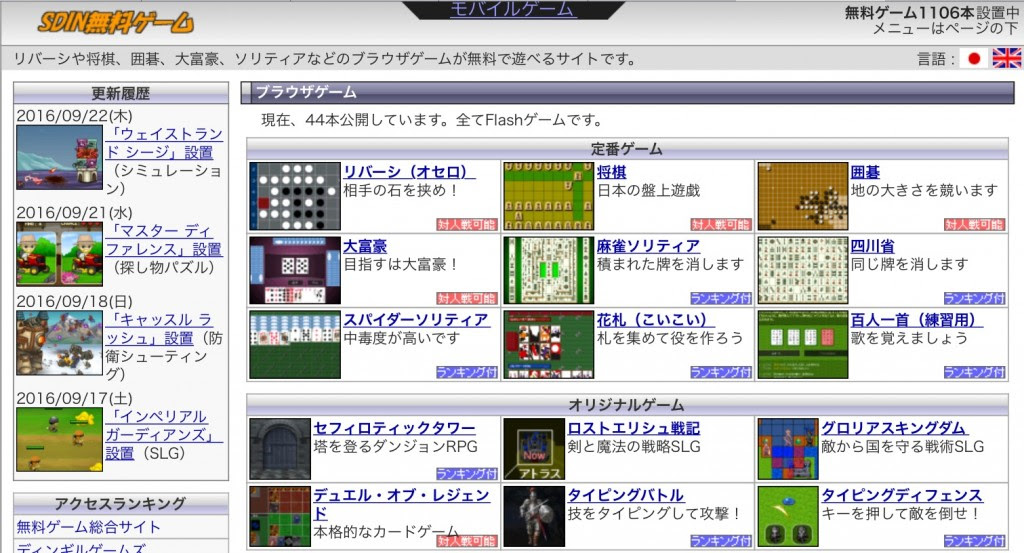
Task: Open the 花札（こいこい） link
Action: pos(656,320)
